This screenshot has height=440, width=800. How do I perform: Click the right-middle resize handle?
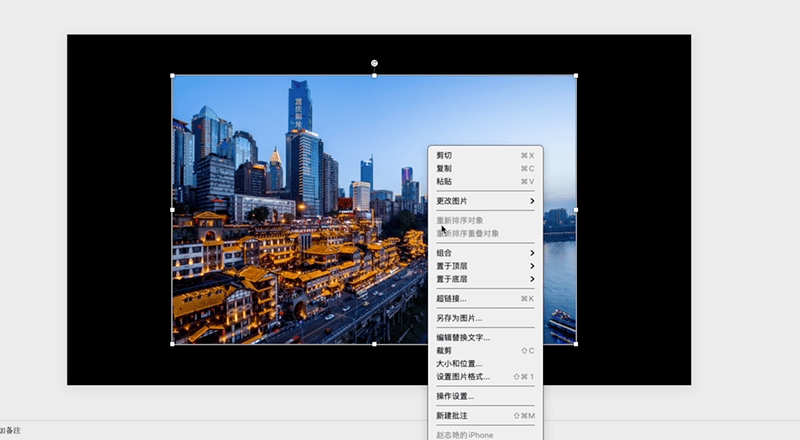[576, 210]
